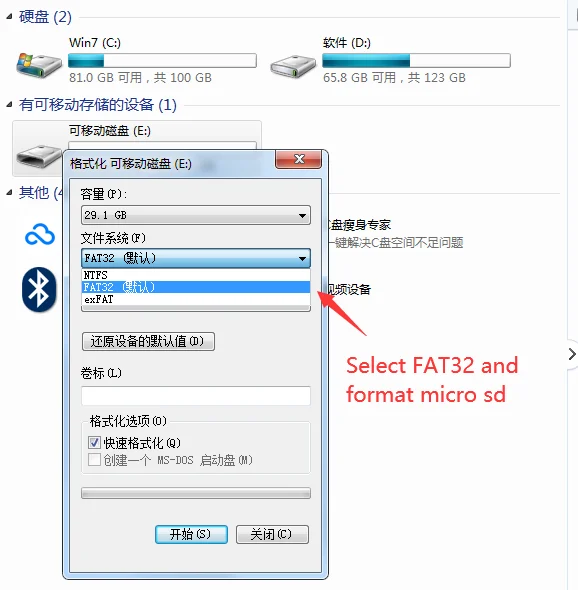Open the blue cloud drive icon
578x590 pixels.
(x=40, y=234)
